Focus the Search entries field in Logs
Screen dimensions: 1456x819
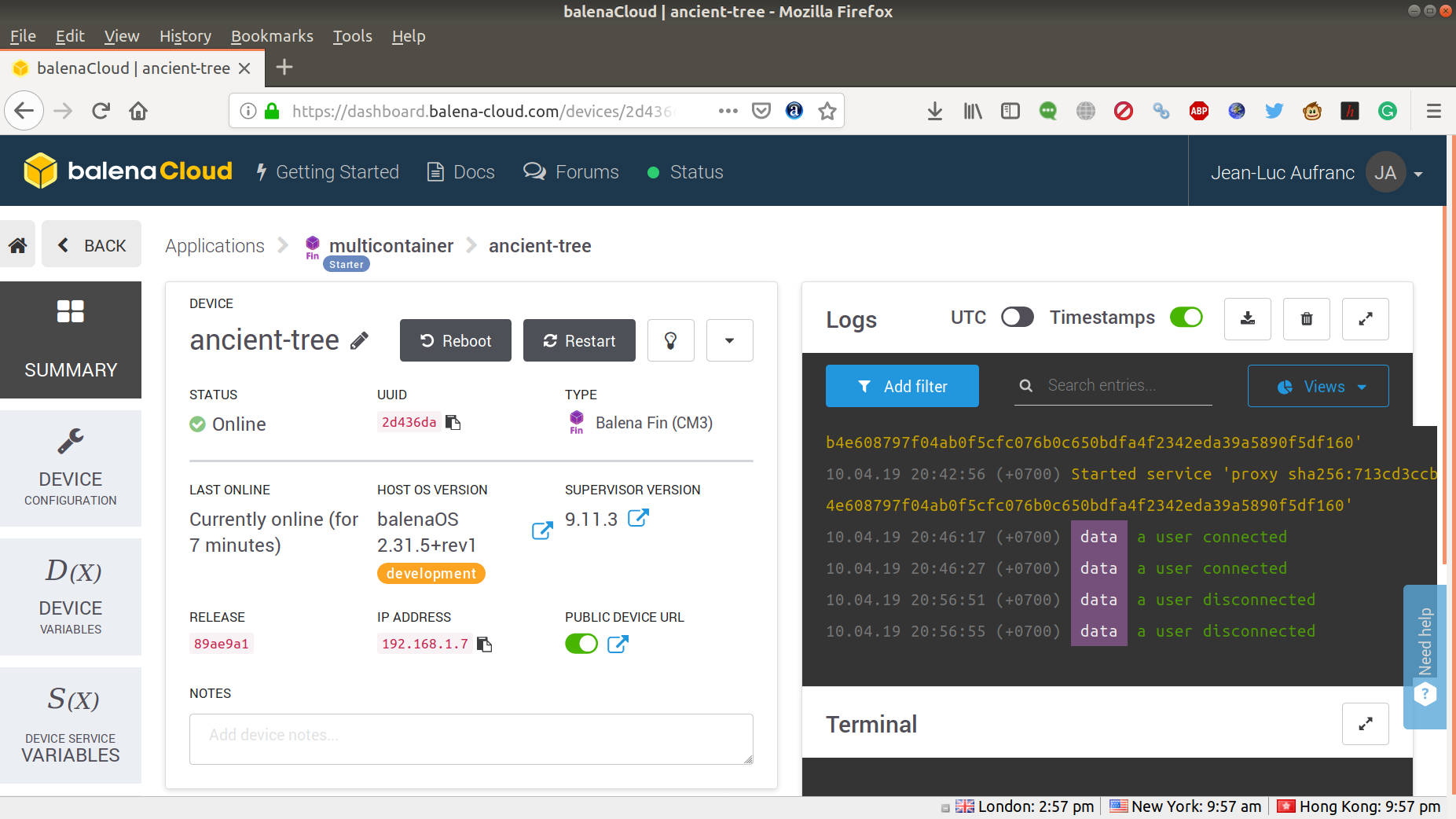(1113, 386)
